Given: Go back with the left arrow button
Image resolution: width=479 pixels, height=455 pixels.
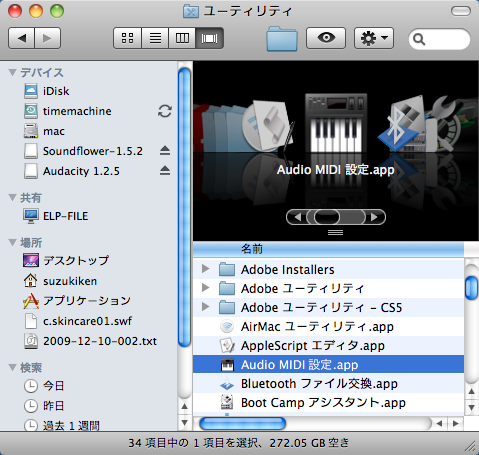Looking at the screenshot, I should pyautogui.click(x=21, y=38).
